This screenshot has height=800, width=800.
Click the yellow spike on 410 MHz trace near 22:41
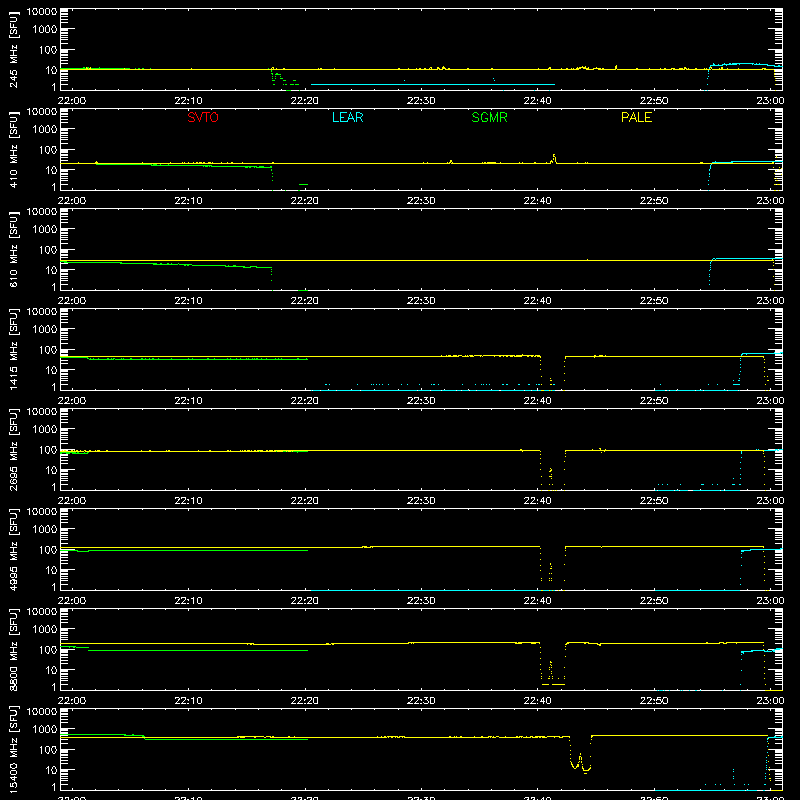click(554, 159)
